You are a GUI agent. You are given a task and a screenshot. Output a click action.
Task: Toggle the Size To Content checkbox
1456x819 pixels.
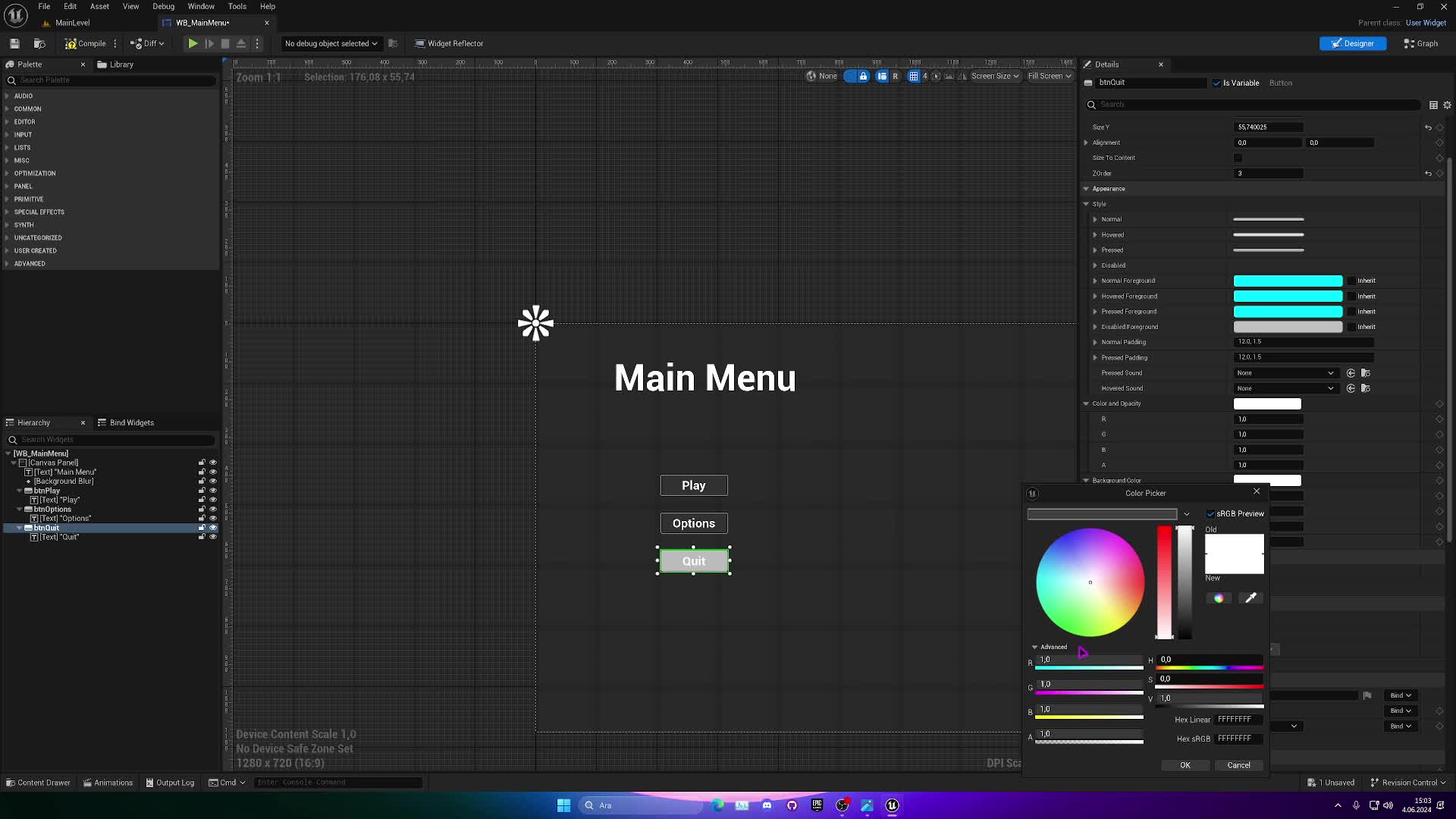pyautogui.click(x=1238, y=158)
